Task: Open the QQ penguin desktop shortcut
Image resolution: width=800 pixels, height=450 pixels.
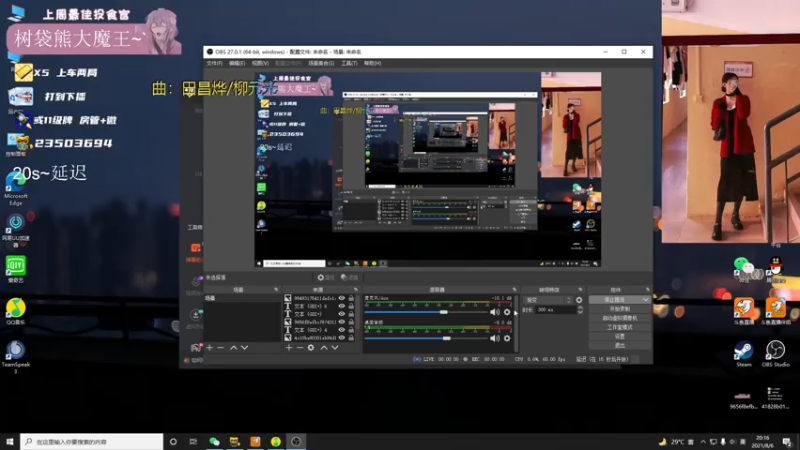Action: 776,269
